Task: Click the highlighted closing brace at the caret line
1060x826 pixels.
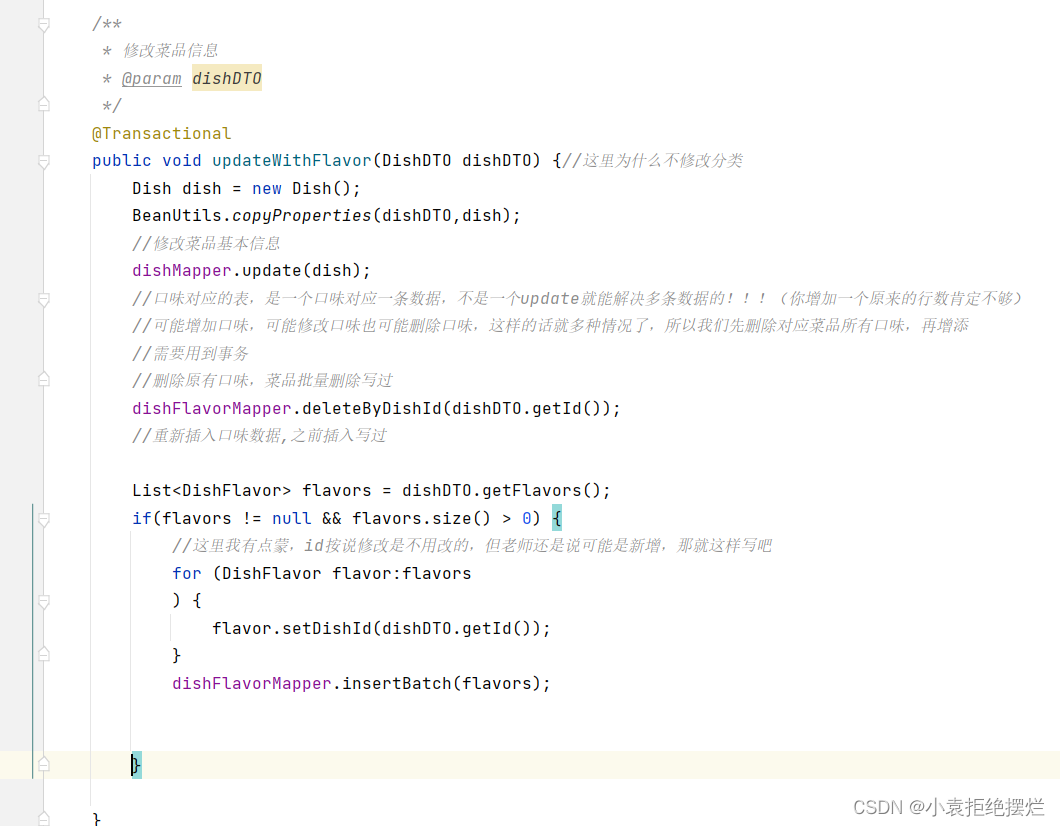Action: 137,765
